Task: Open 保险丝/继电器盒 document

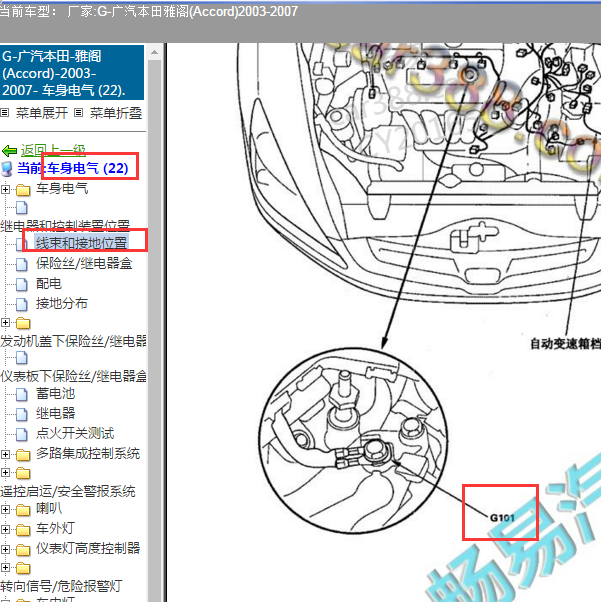Action: [x=84, y=263]
